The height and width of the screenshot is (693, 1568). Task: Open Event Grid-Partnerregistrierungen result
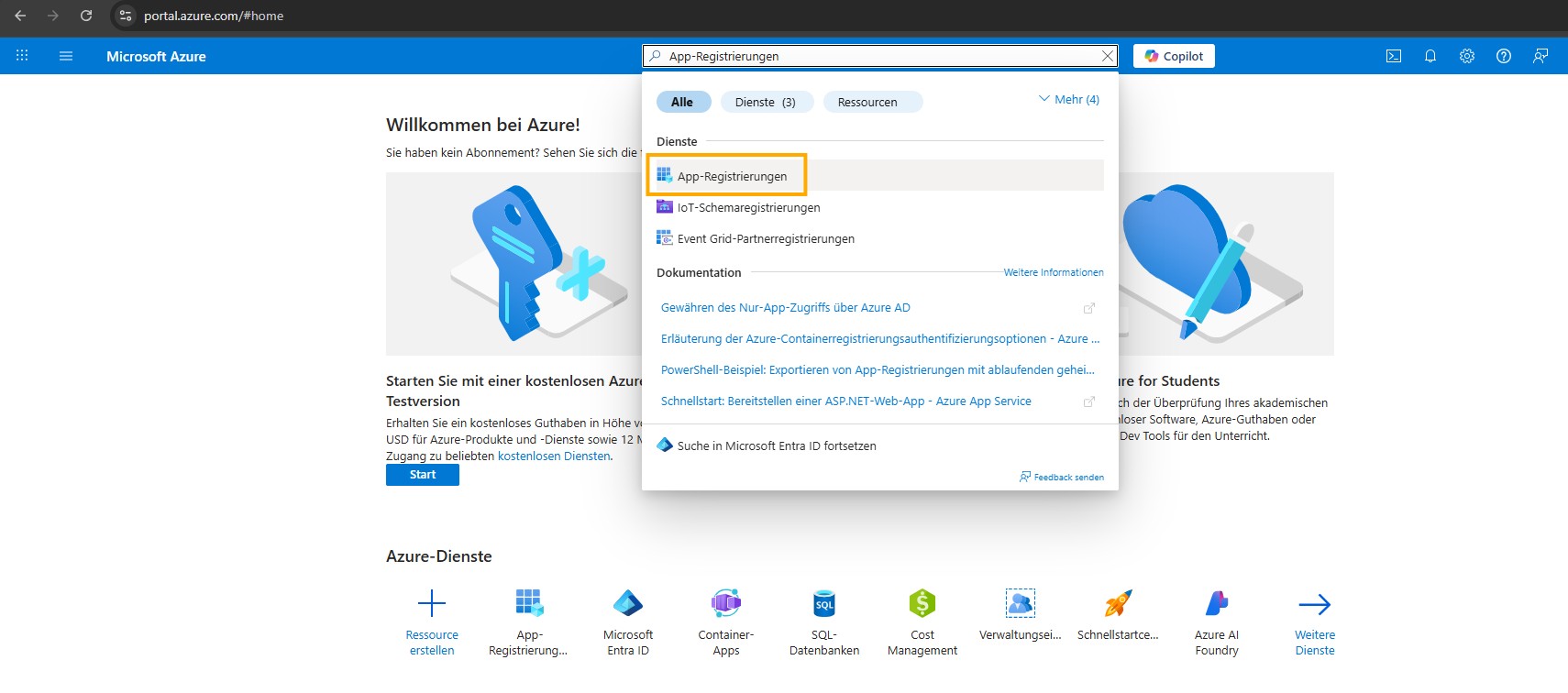879,238
